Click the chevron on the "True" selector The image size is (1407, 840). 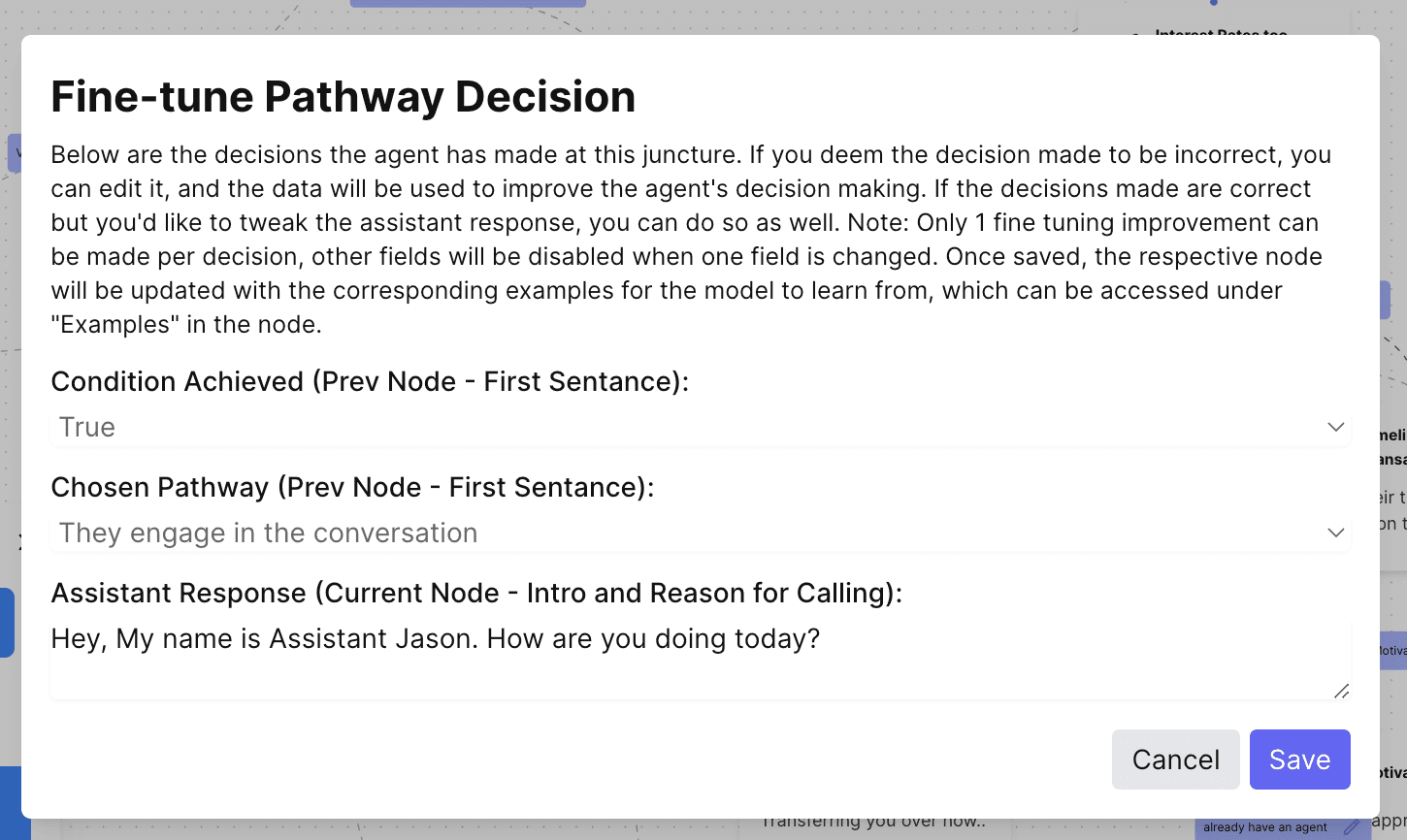[1337, 427]
